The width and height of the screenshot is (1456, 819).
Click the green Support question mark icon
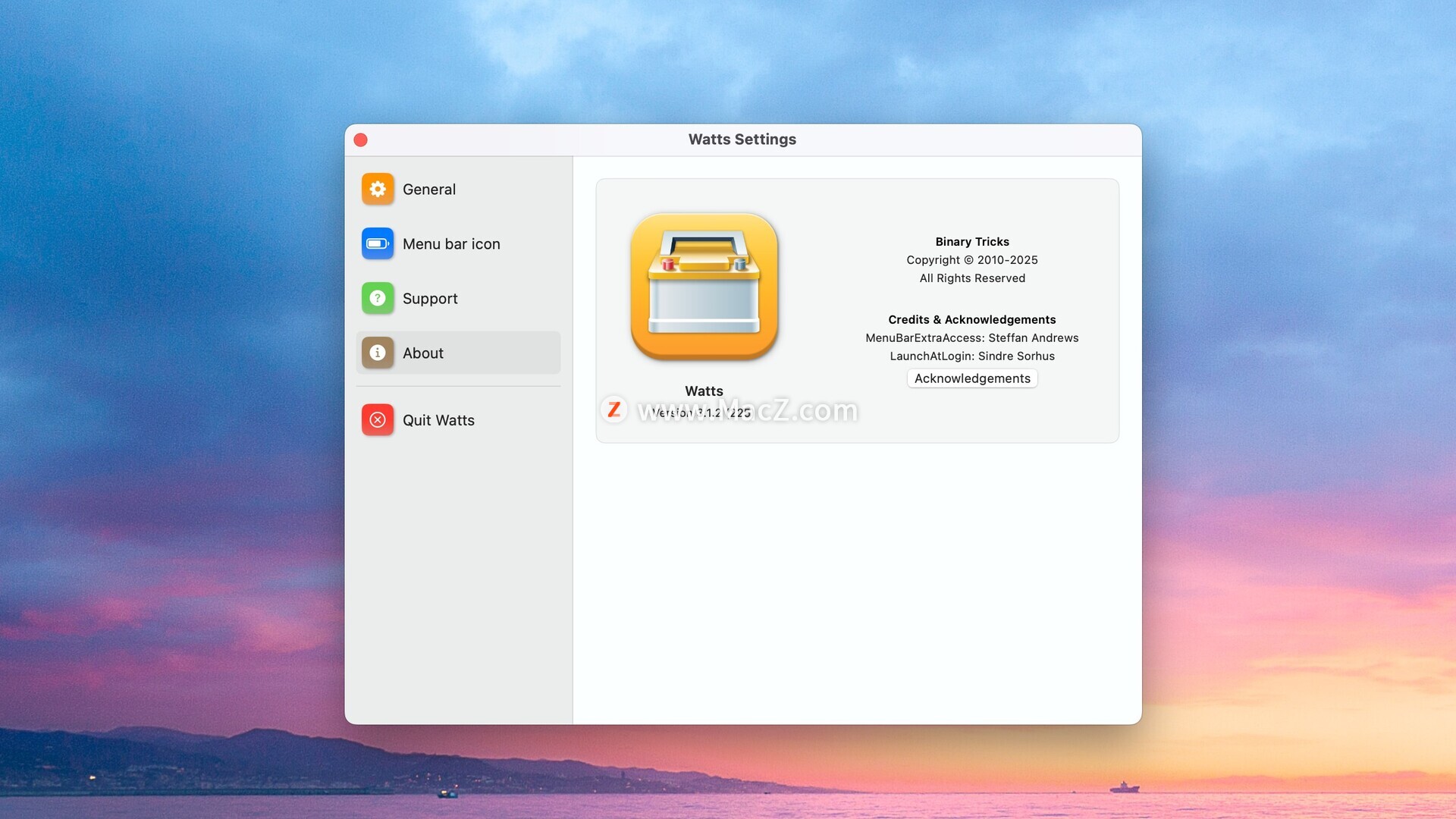click(378, 298)
